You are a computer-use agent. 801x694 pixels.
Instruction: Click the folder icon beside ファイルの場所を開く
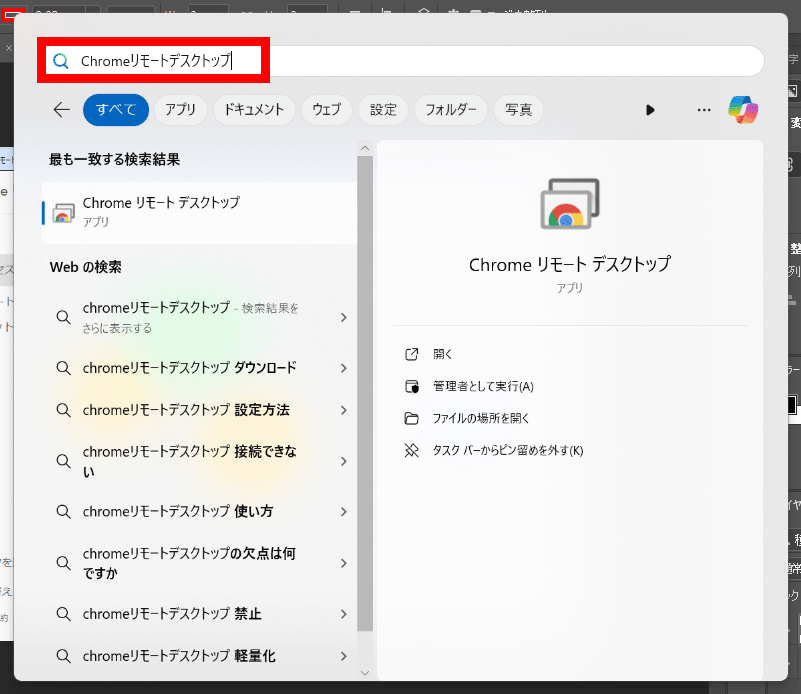click(x=412, y=418)
